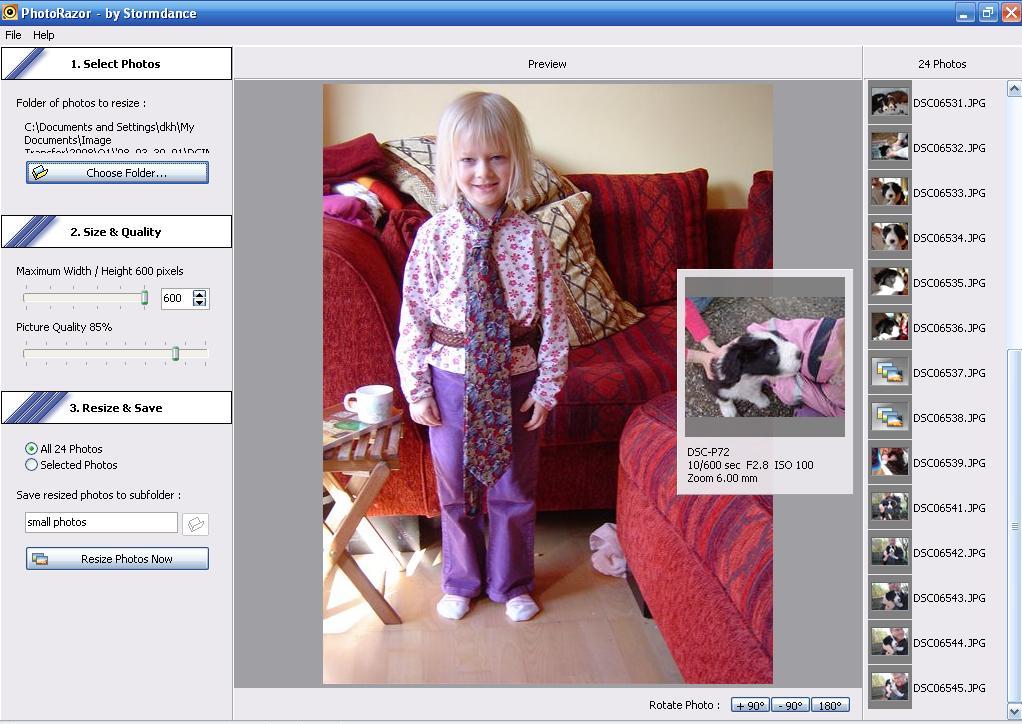Click file name DSC06538.JPG

[949, 418]
